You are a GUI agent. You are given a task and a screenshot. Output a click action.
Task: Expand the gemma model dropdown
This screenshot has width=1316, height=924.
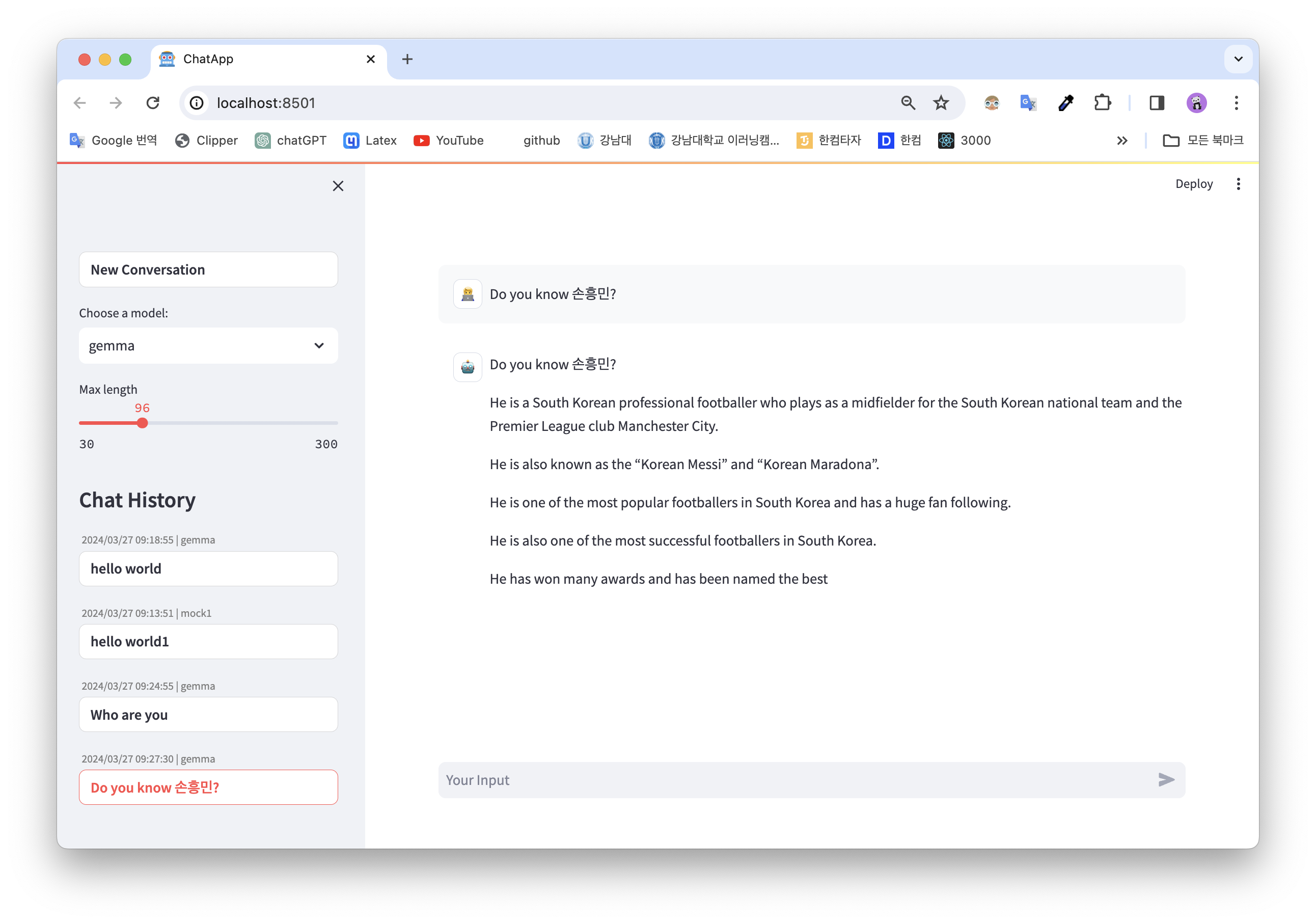[208, 346]
